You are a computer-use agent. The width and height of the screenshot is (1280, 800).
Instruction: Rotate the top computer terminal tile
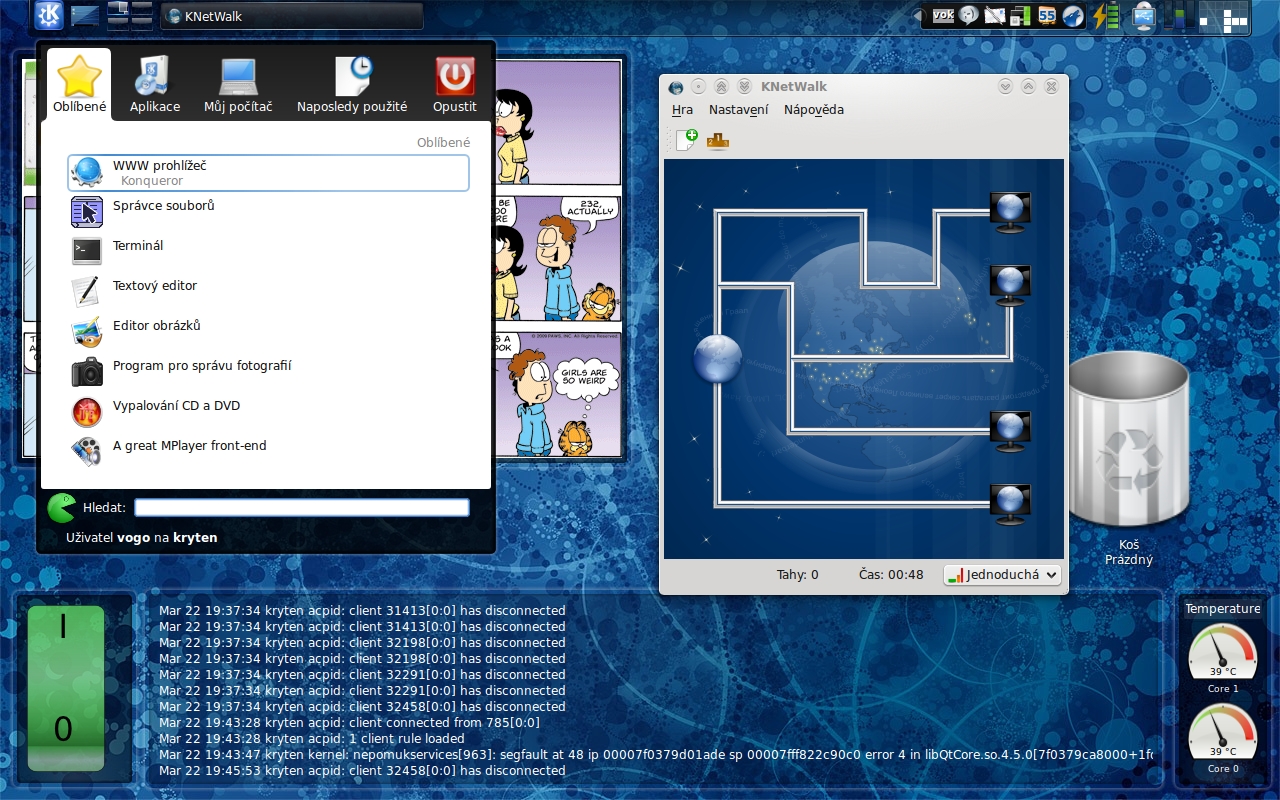tap(1010, 212)
